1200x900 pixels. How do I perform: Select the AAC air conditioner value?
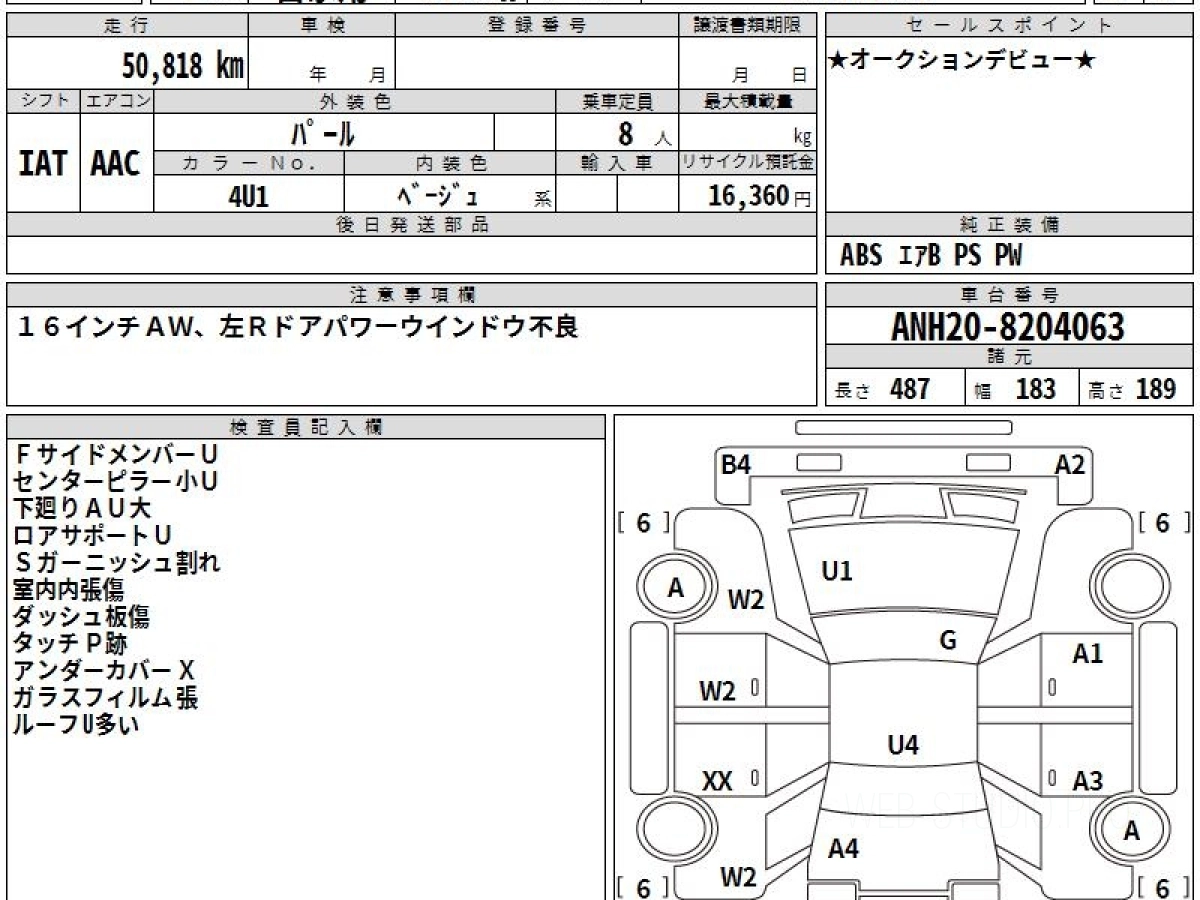tap(116, 163)
